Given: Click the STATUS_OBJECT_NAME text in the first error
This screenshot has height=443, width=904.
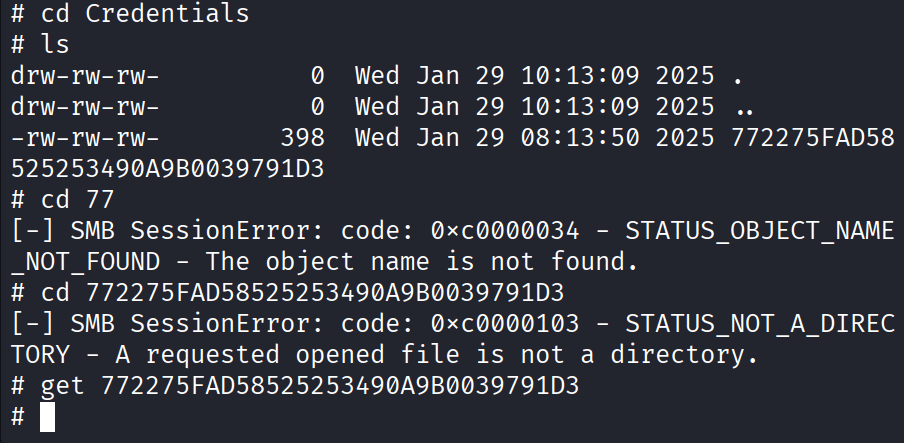Looking at the screenshot, I should pos(759,231).
